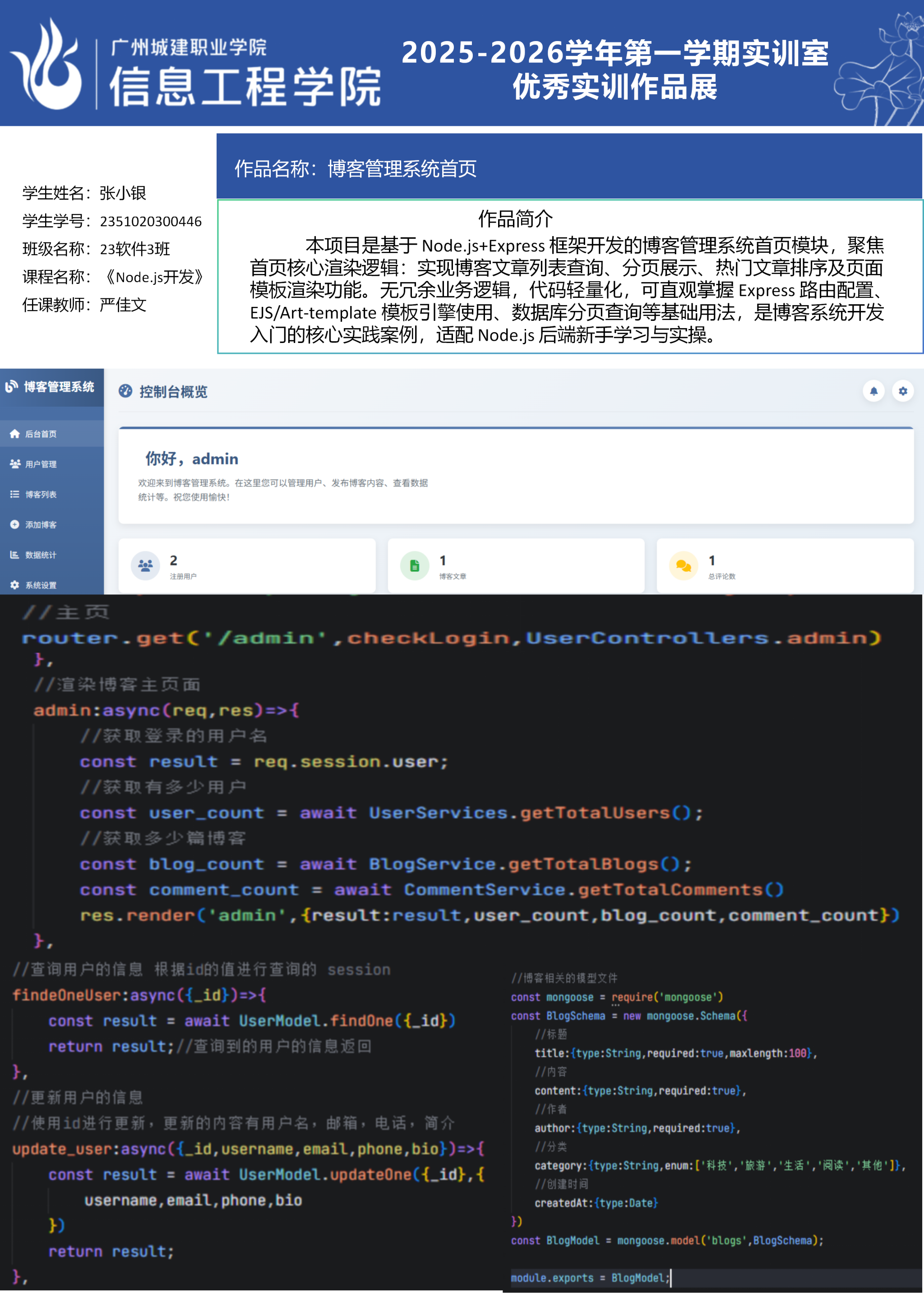
Task: Click the 博客管理系统 sidebar title text
Action: (59, 387)
